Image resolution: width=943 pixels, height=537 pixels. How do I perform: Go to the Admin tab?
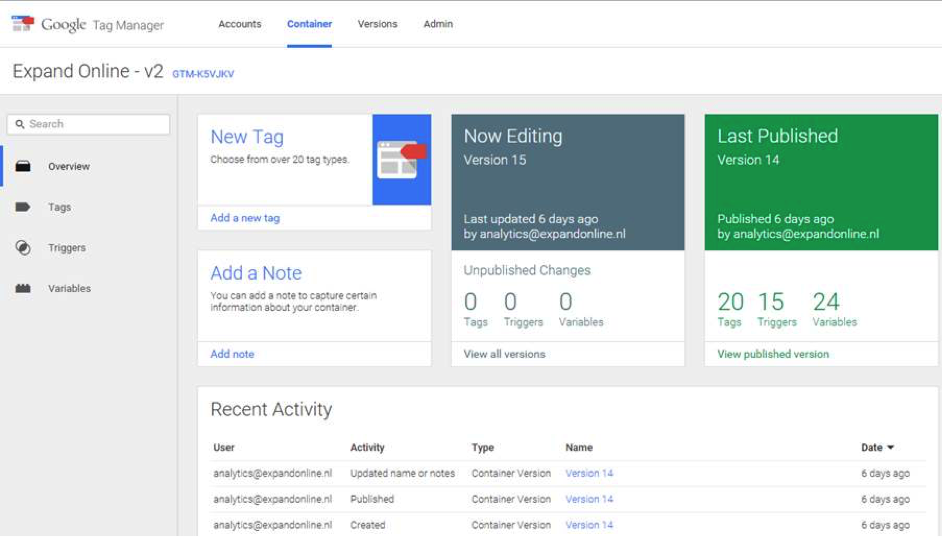(438, 24)
